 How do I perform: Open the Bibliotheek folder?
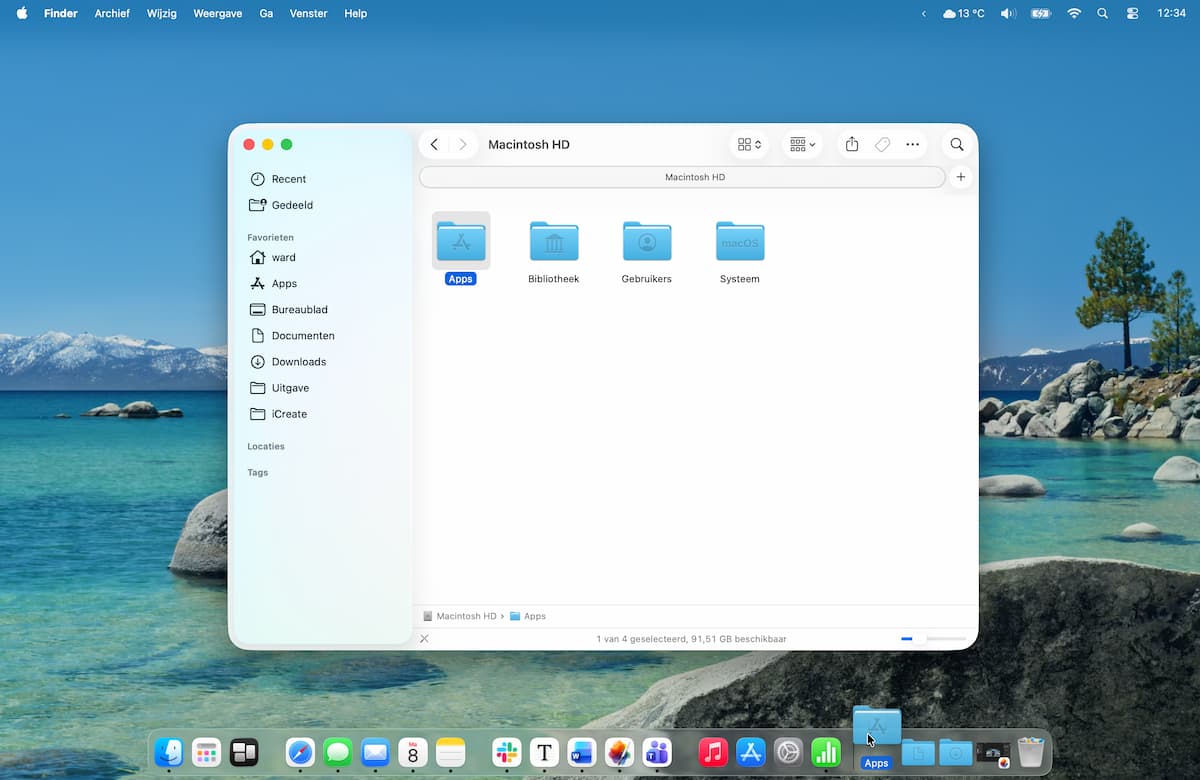tap(553, 243)
